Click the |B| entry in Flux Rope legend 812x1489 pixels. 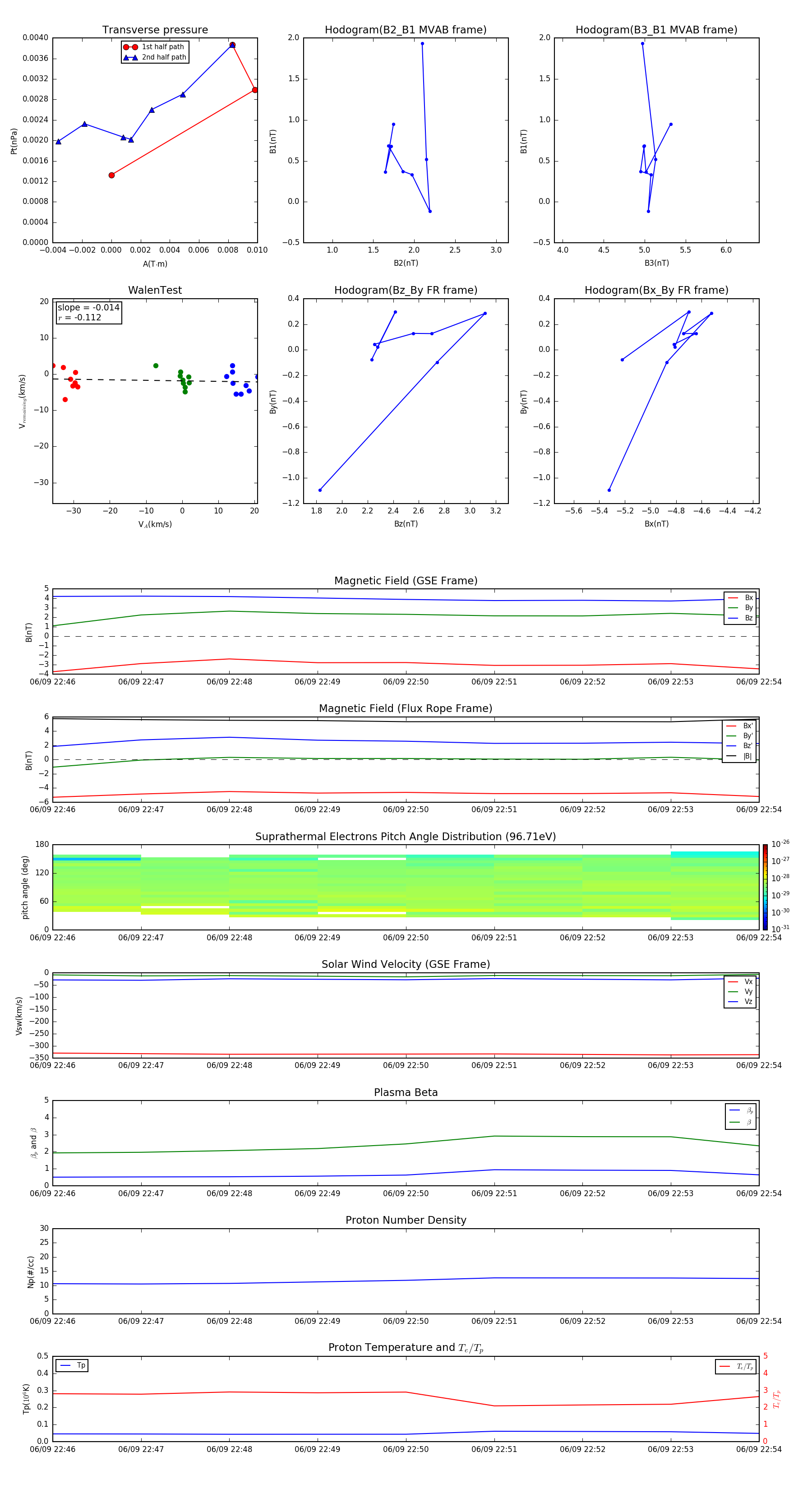pyautogui.click(x=739, y=756)
